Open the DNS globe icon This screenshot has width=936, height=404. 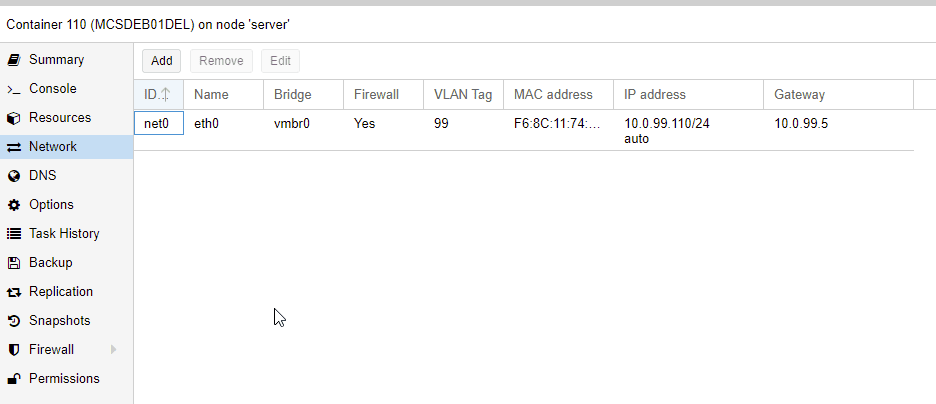click(x=14, y=176)
